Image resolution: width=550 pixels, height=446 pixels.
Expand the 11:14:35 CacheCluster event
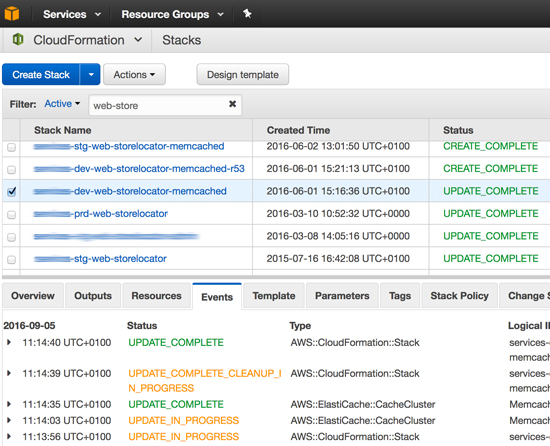[x=9, y=404]
